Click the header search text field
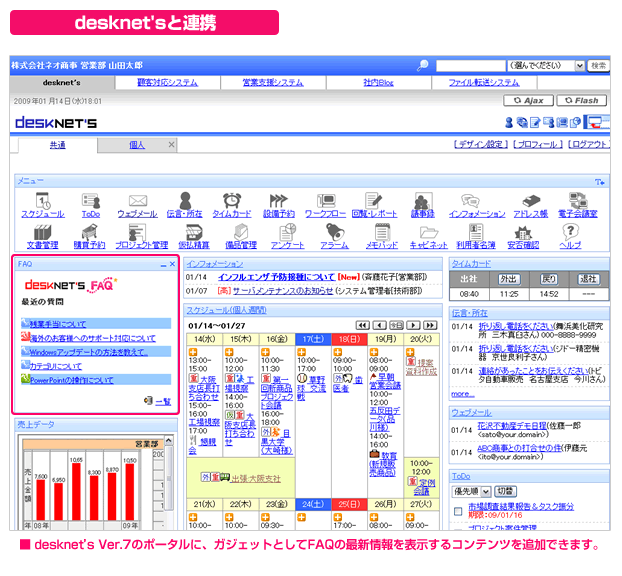622x576 pixels. (x=471, y=65)
